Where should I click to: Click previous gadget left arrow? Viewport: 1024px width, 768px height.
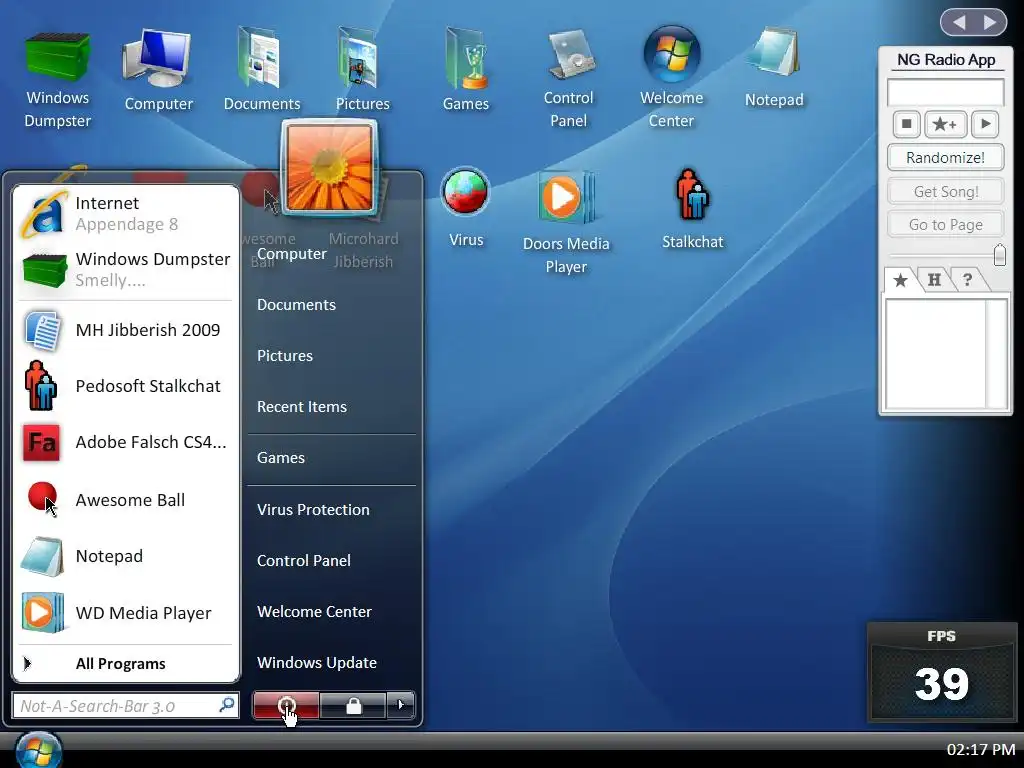coord(958,22)
